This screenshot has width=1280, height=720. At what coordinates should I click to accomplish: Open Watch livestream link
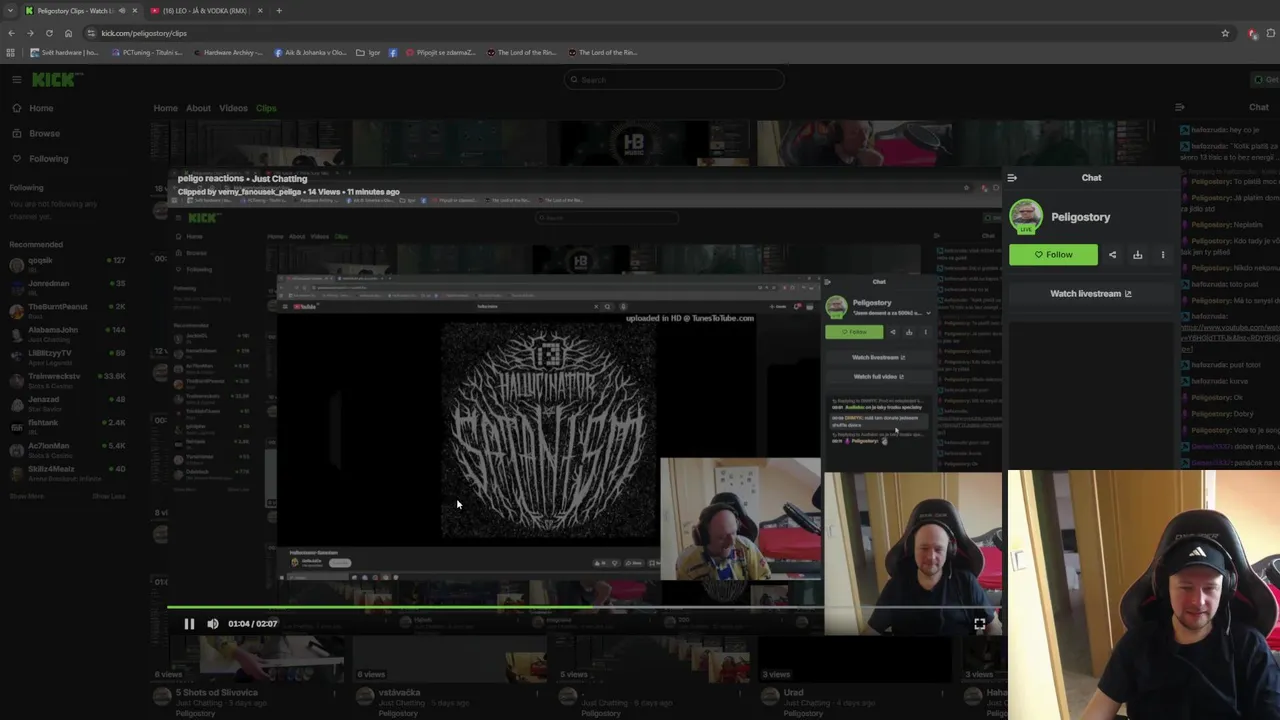point(1091,294)
